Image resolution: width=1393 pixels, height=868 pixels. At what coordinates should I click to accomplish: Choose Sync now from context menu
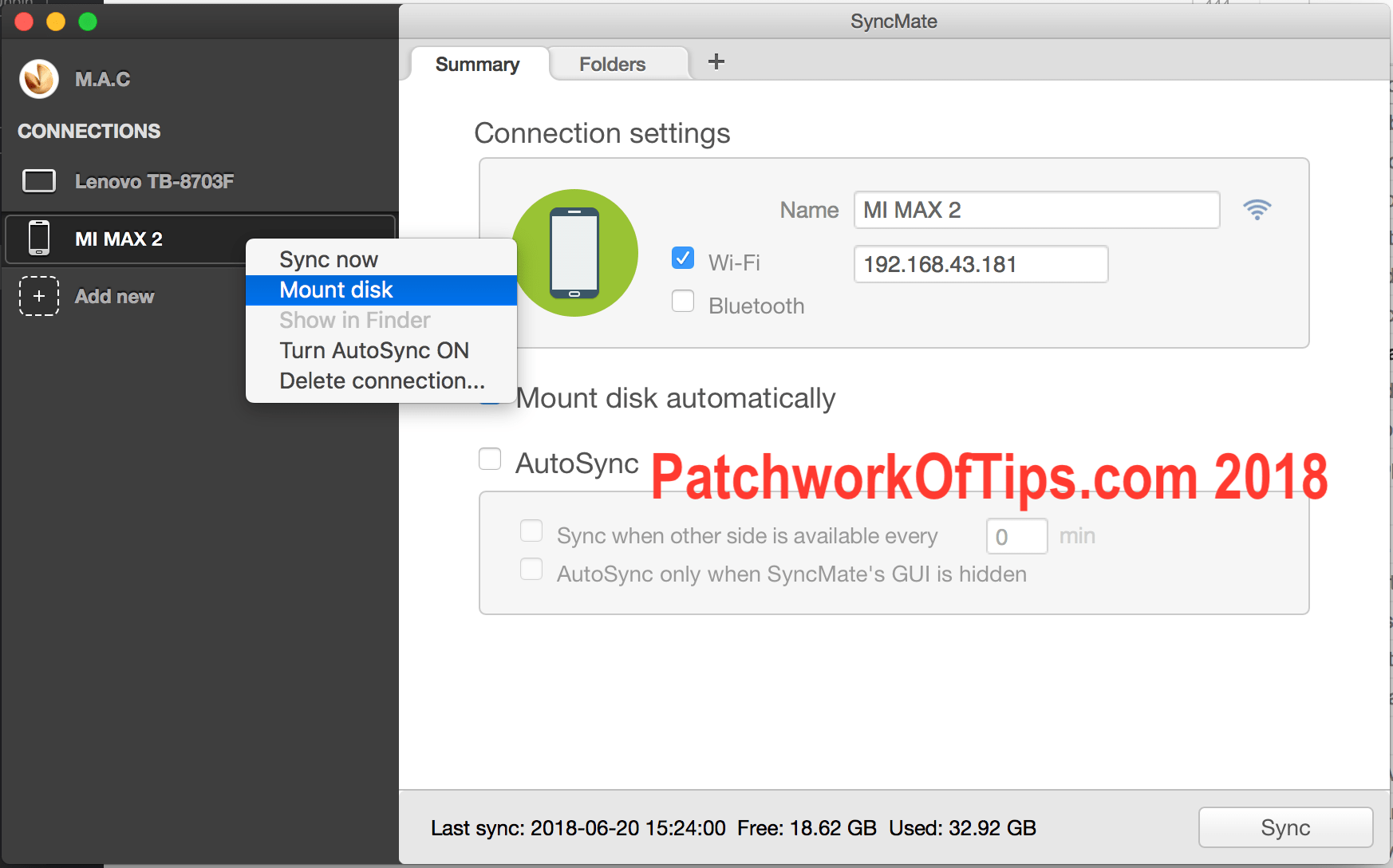tap(381, 259)
